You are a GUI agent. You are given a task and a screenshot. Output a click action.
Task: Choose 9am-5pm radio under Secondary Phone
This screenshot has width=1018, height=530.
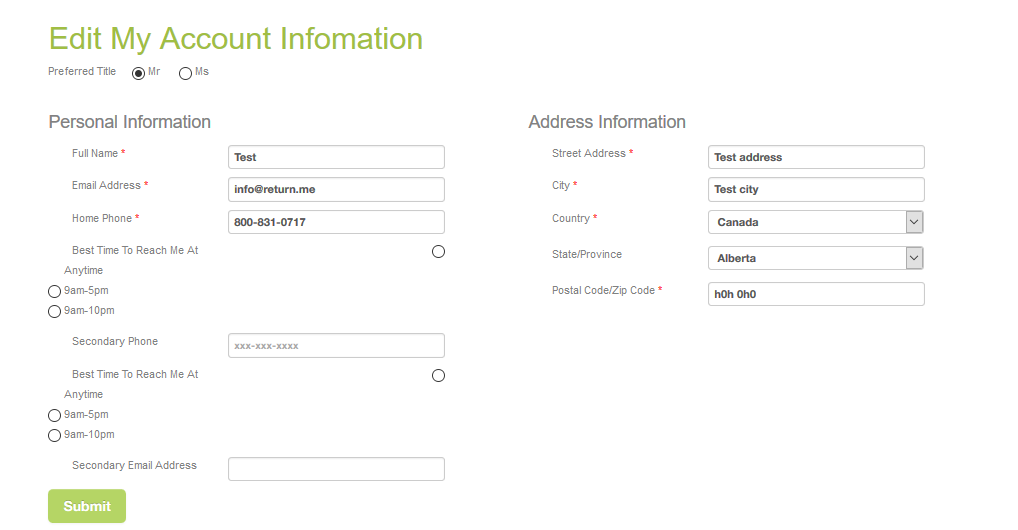(55, 415)
